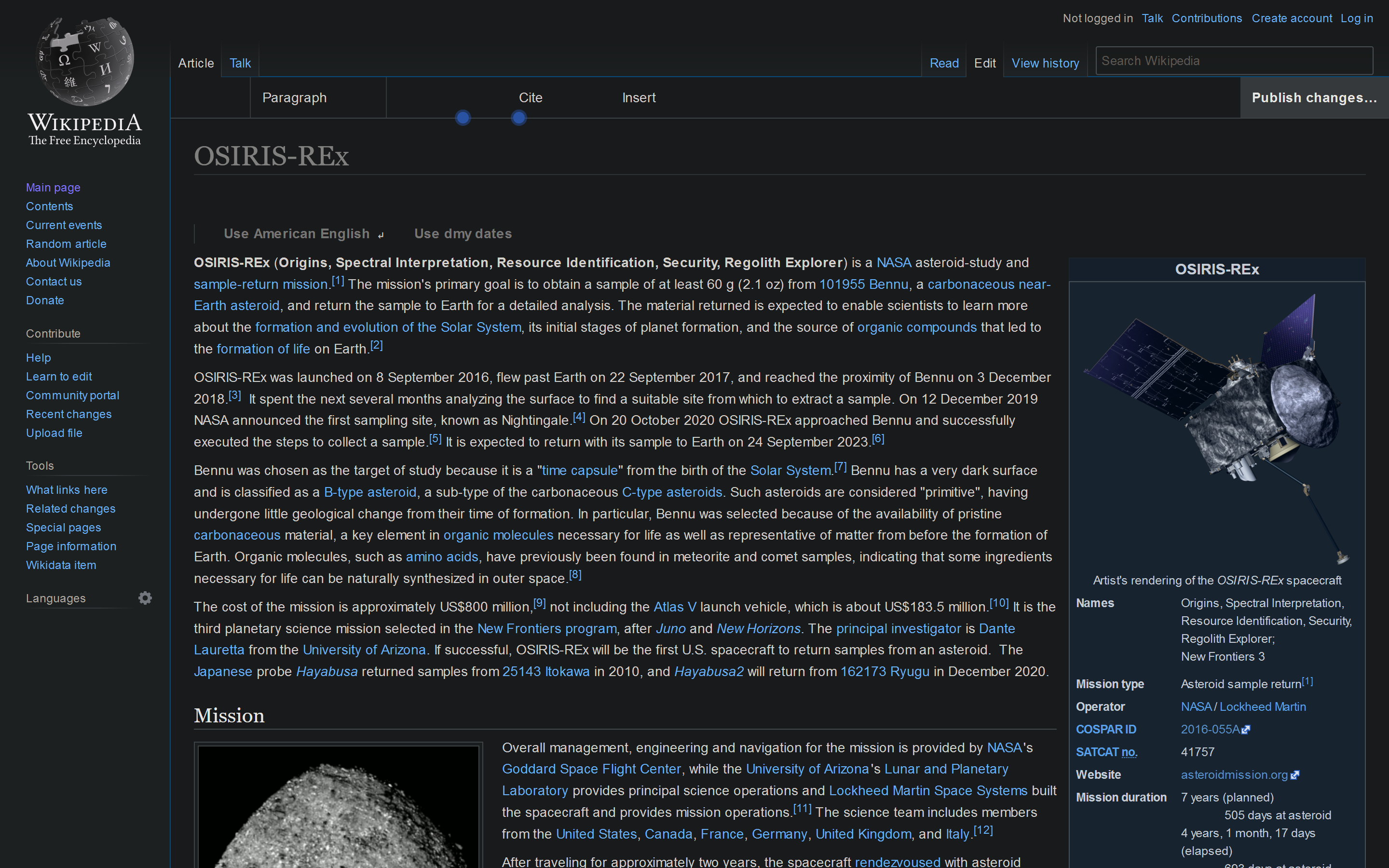Image resolution: width=1389 pixels, height=868 pixels.
Task: Switch to the Talk tab
Action: coord(239,63)
